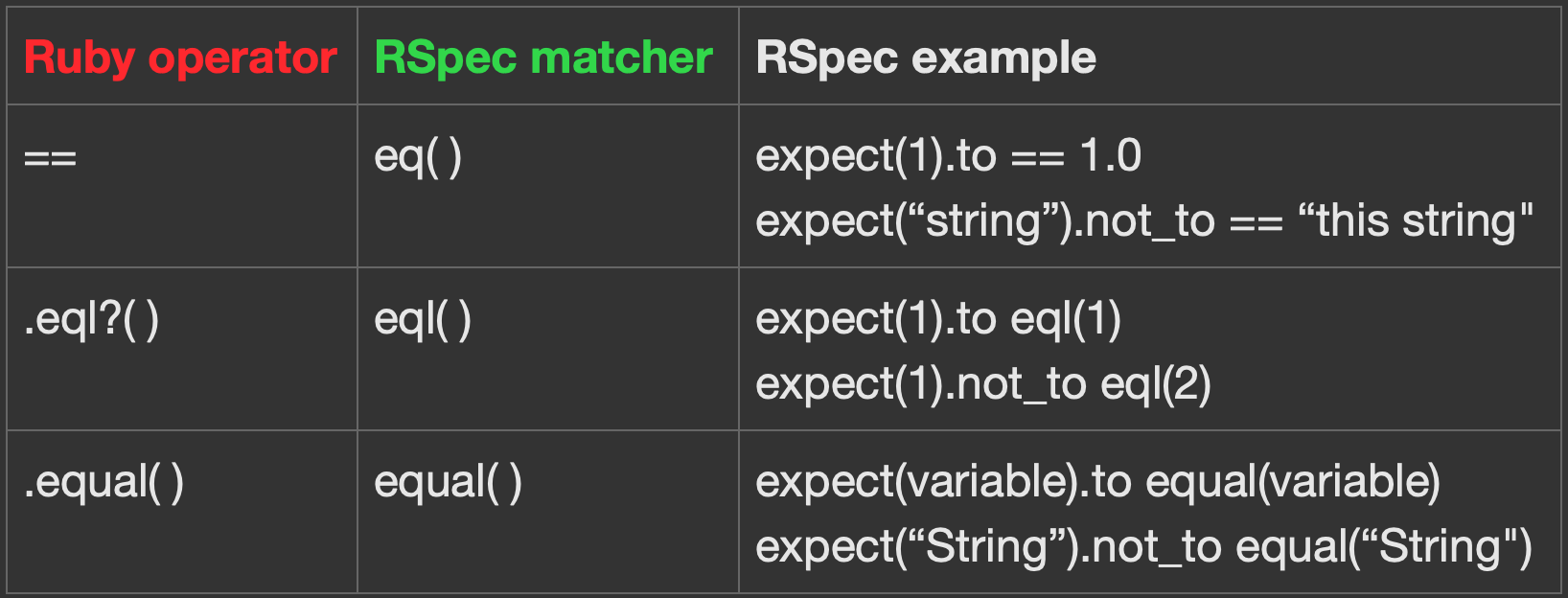
Task: Click the expect(1).not_to eql(2) example line
Action: [x=983, y=384]
